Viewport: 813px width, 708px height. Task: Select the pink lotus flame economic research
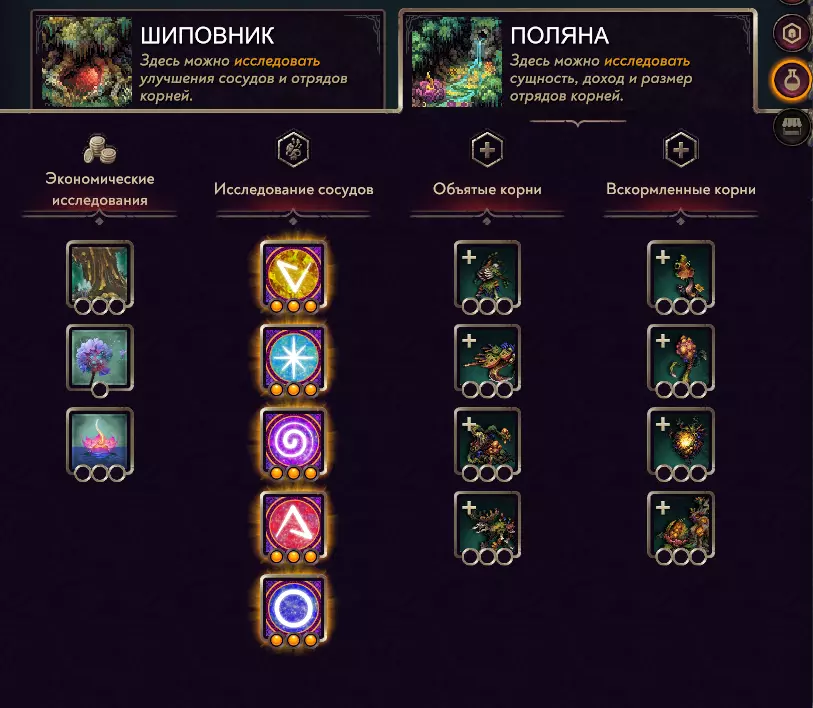(x=100, y=442)
